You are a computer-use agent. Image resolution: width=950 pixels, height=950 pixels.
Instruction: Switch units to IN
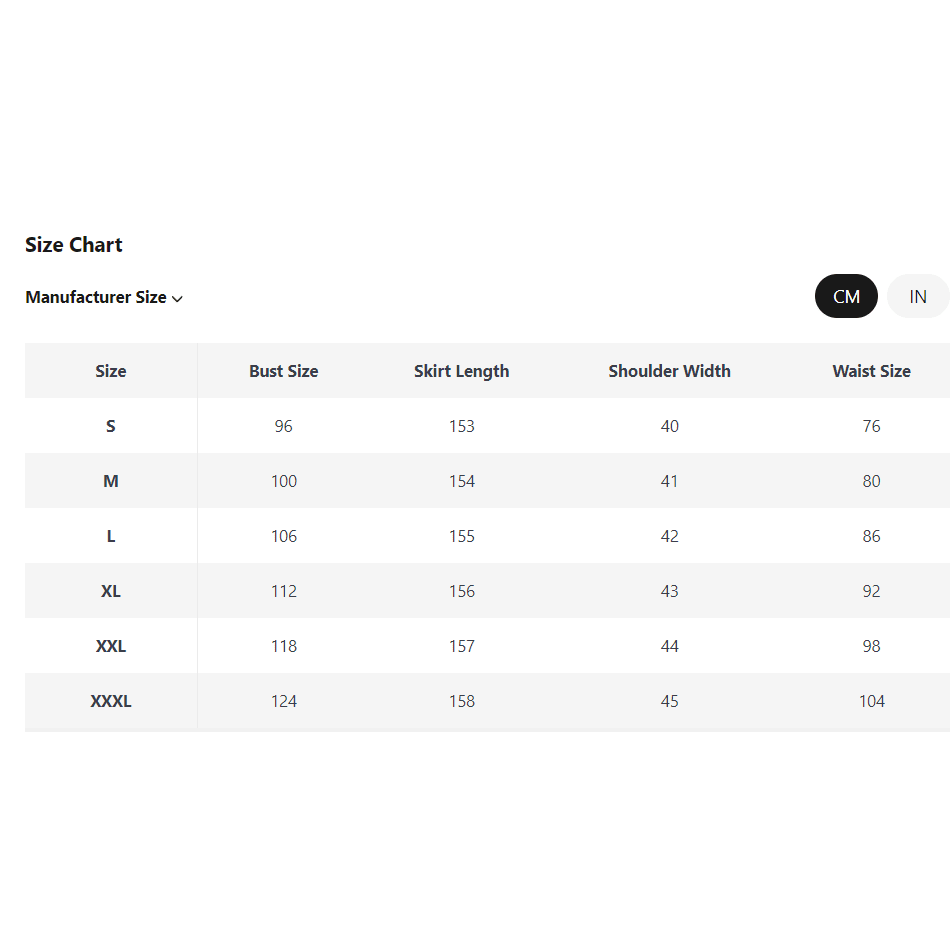click(917, 296)
